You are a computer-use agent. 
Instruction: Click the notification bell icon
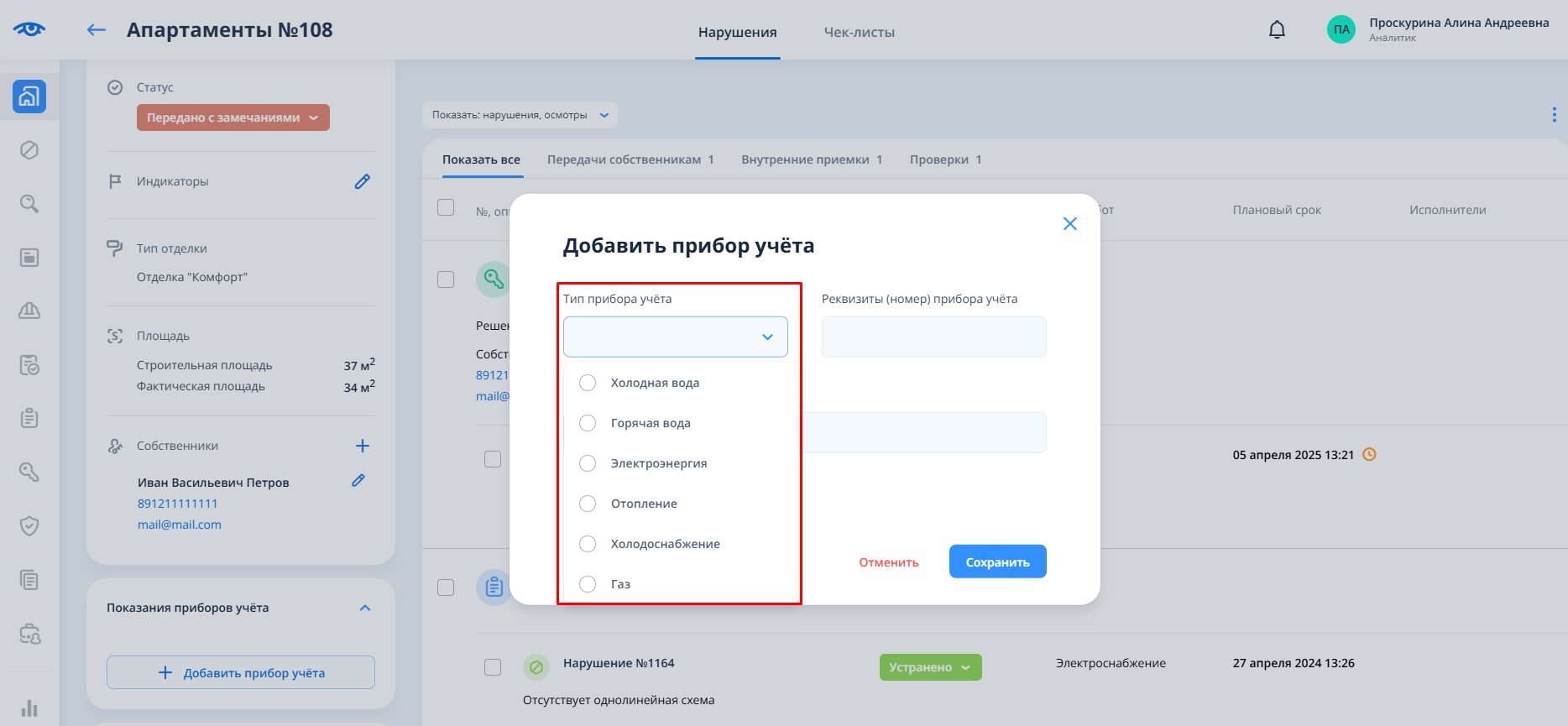(1277, 30)
